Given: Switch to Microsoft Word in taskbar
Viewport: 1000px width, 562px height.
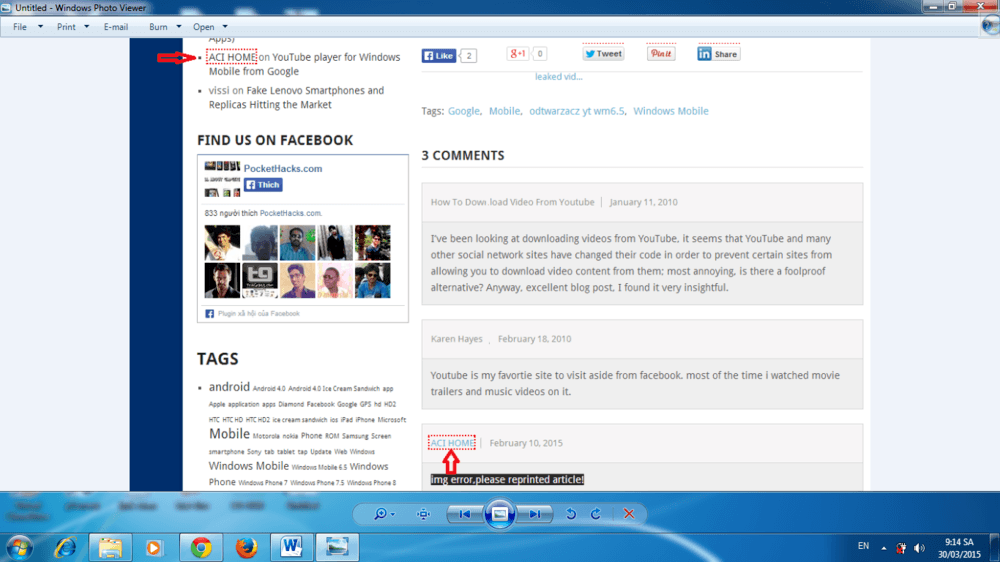Looking at the screenshot, I should click(291, 548).
